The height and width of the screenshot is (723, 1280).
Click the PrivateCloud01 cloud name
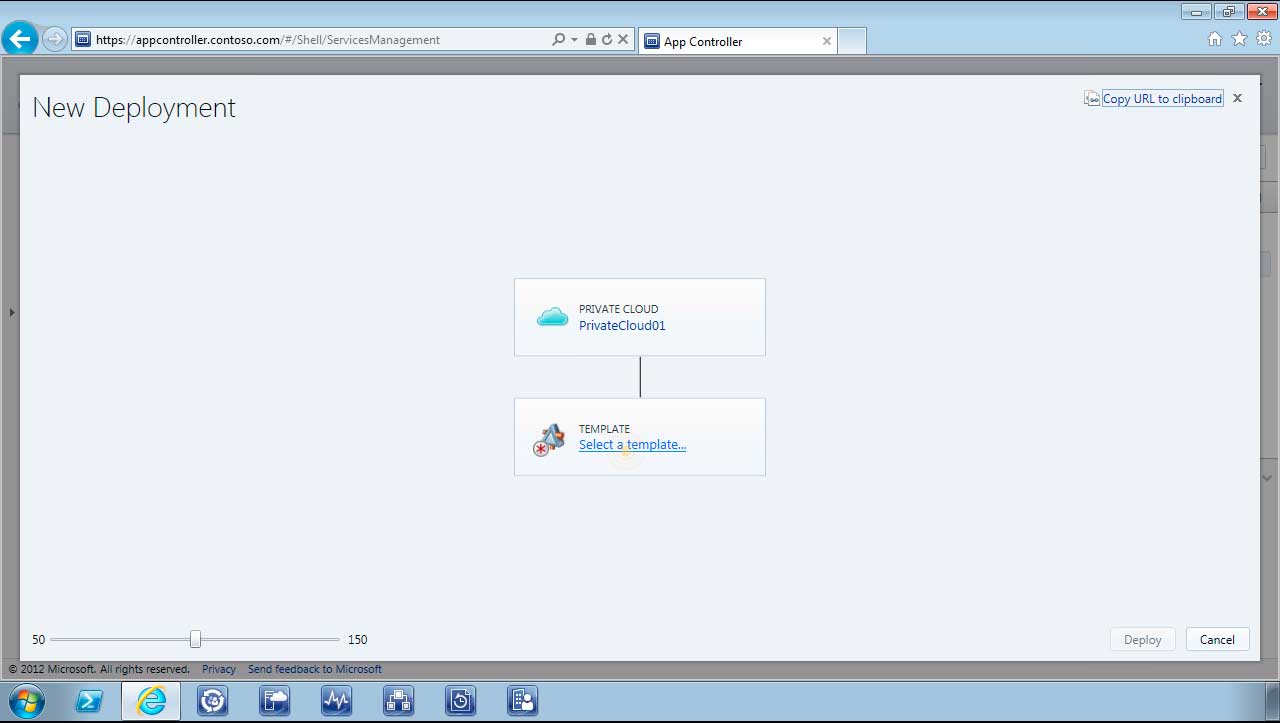tap(622, 325)
